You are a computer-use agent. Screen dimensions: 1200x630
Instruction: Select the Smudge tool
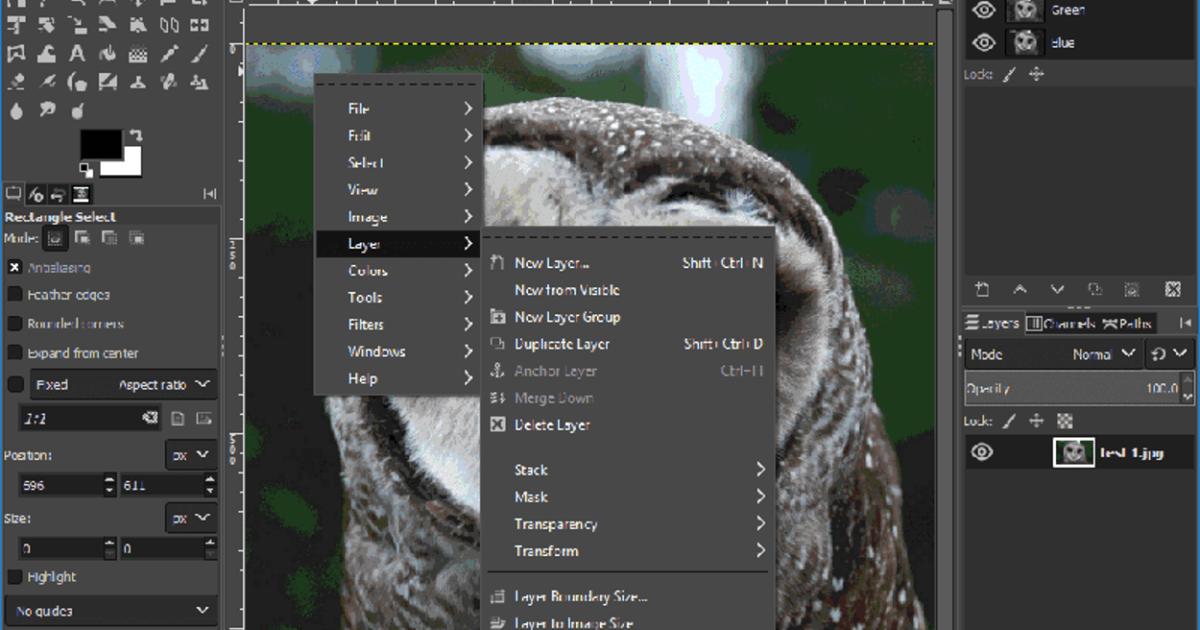click(x=47, y=108)
